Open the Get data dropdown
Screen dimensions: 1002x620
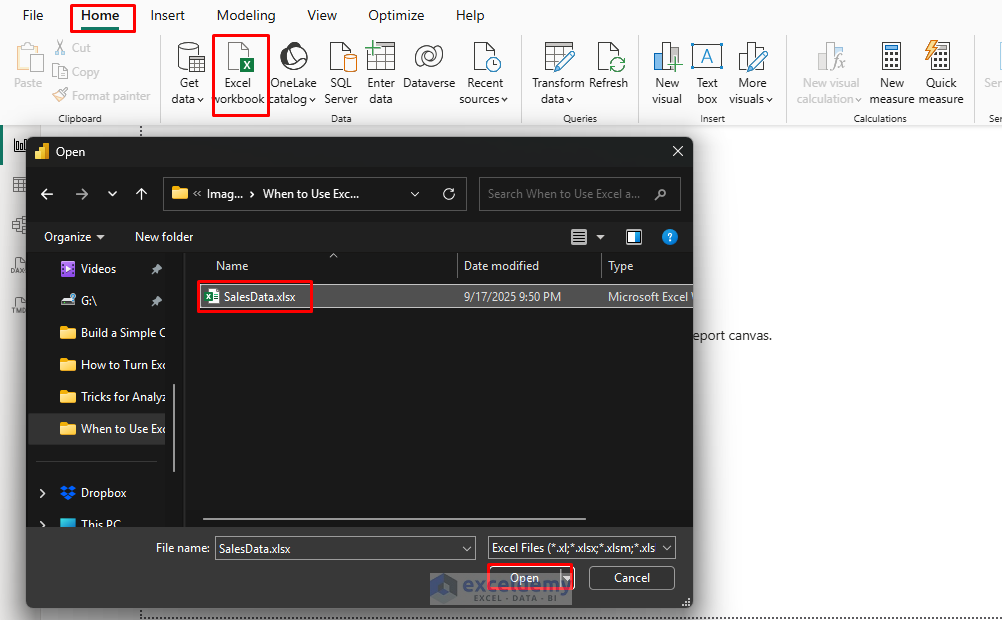click(x=189, y=73)
